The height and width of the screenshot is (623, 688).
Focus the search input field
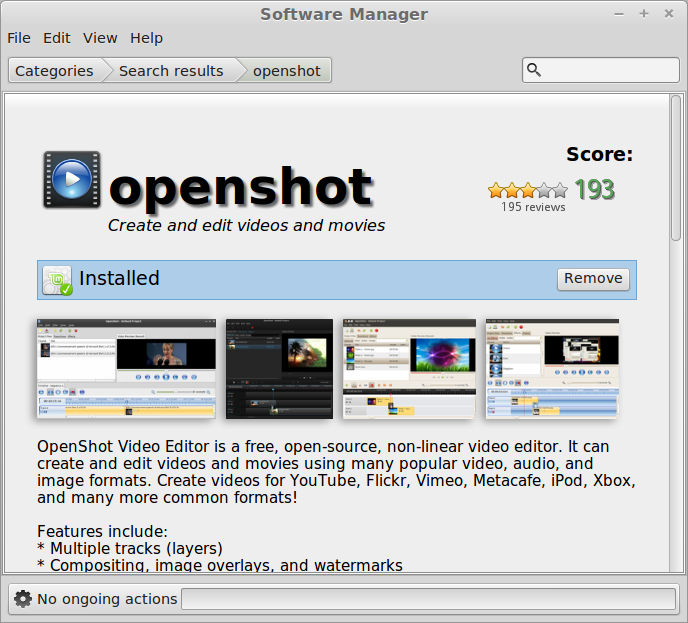(610, 70)
